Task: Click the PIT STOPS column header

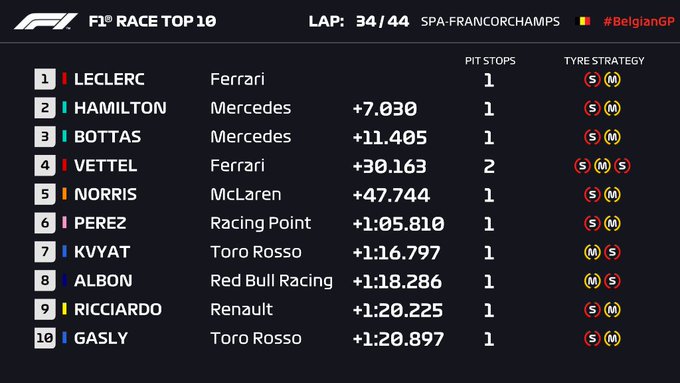Action: [490, 61]
